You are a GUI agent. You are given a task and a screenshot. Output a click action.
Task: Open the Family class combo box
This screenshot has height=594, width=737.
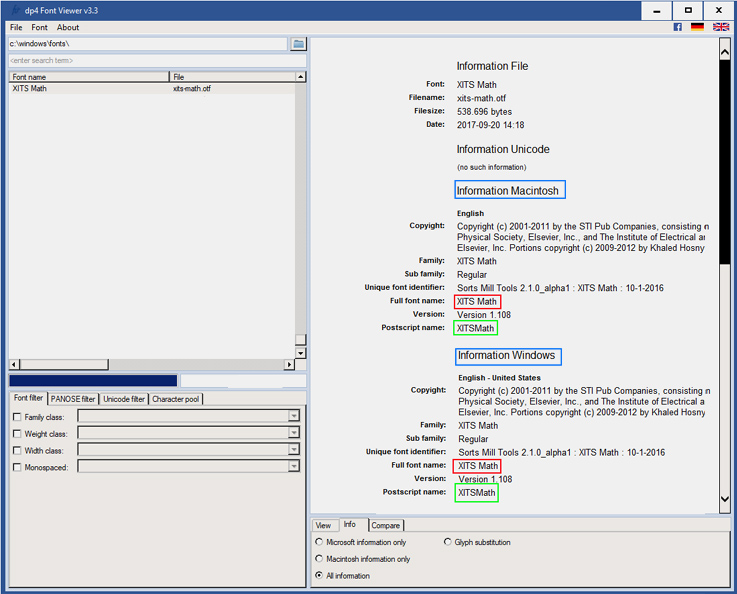tap(294, 416)
